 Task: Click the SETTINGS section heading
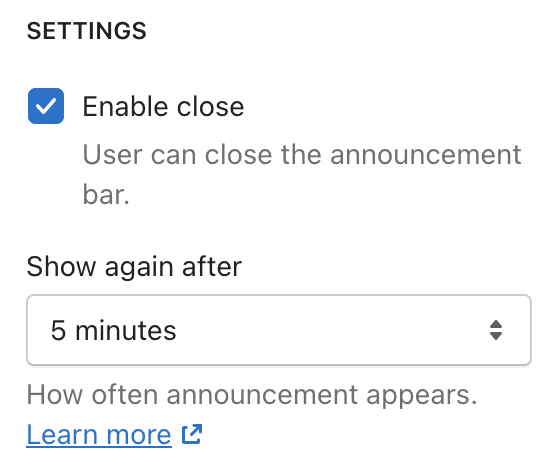coord(87,31)
